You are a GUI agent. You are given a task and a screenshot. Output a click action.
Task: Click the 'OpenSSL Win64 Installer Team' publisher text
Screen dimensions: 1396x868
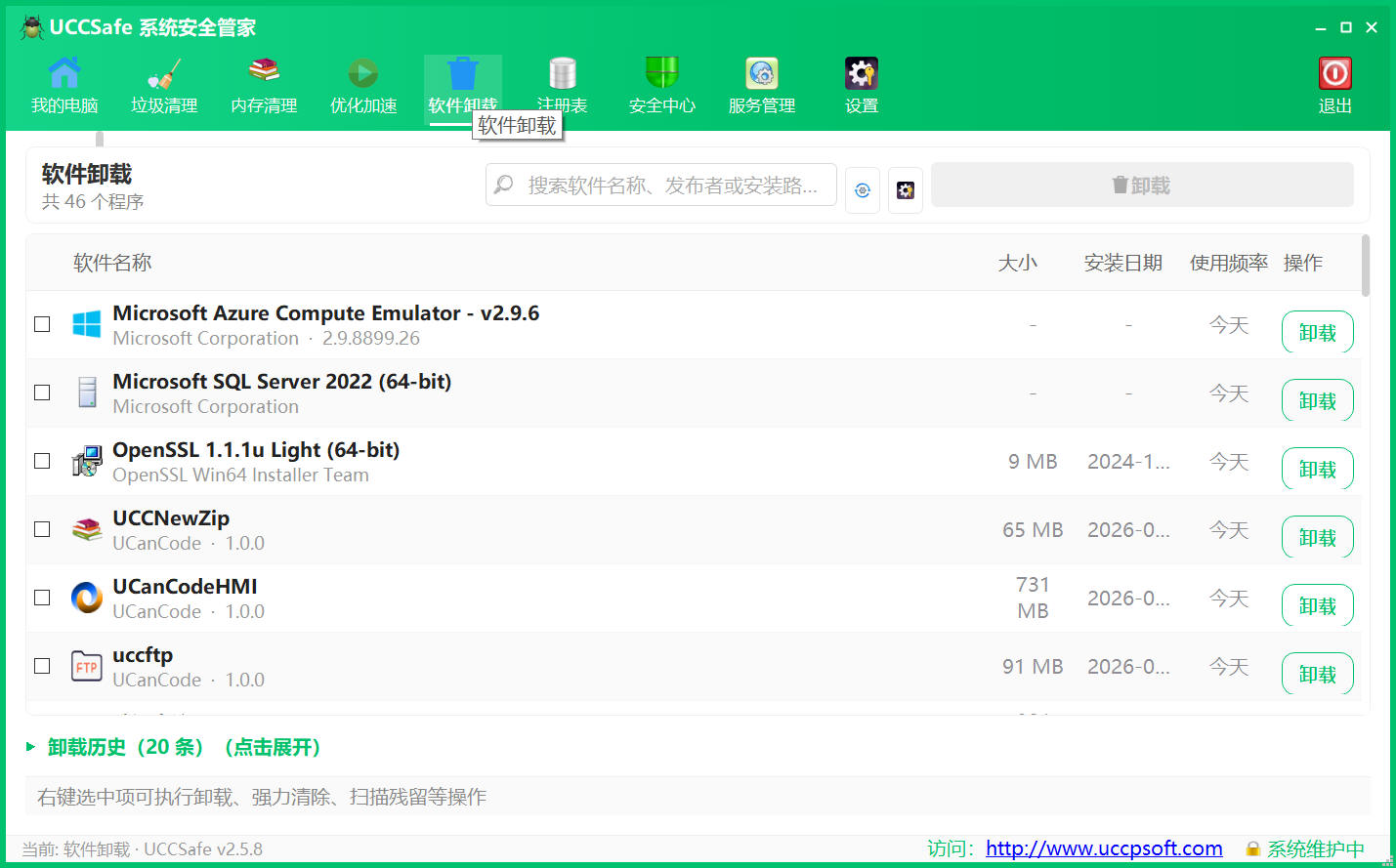[x=240, y=475]
